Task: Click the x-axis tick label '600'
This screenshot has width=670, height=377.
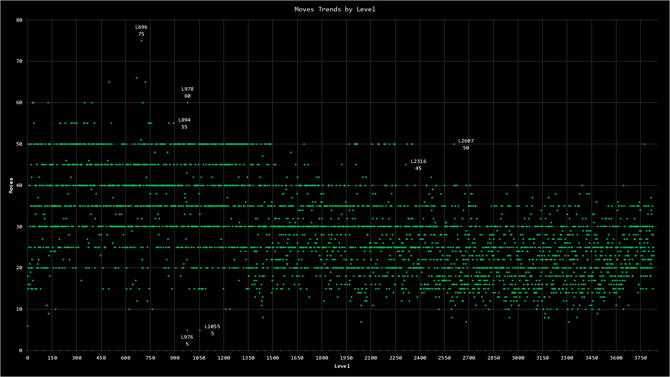Action: coord(126,358)
